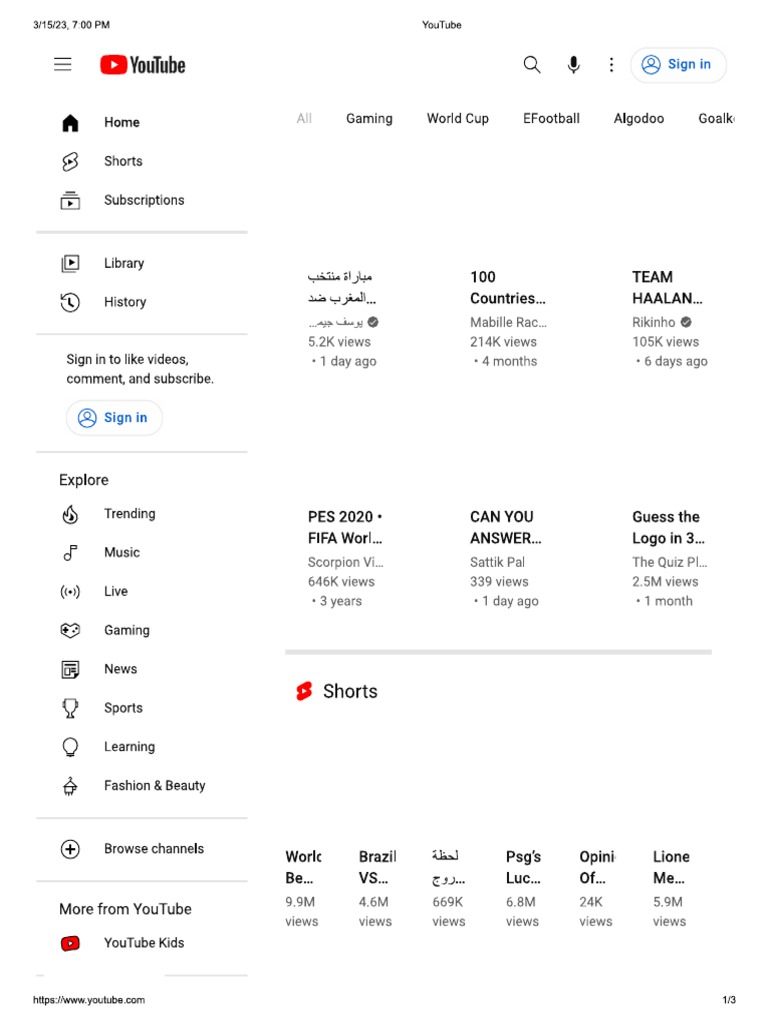Open Trending in Explore
The image size is (768, 1024).
pyautogui.click(x=129, y=513)
